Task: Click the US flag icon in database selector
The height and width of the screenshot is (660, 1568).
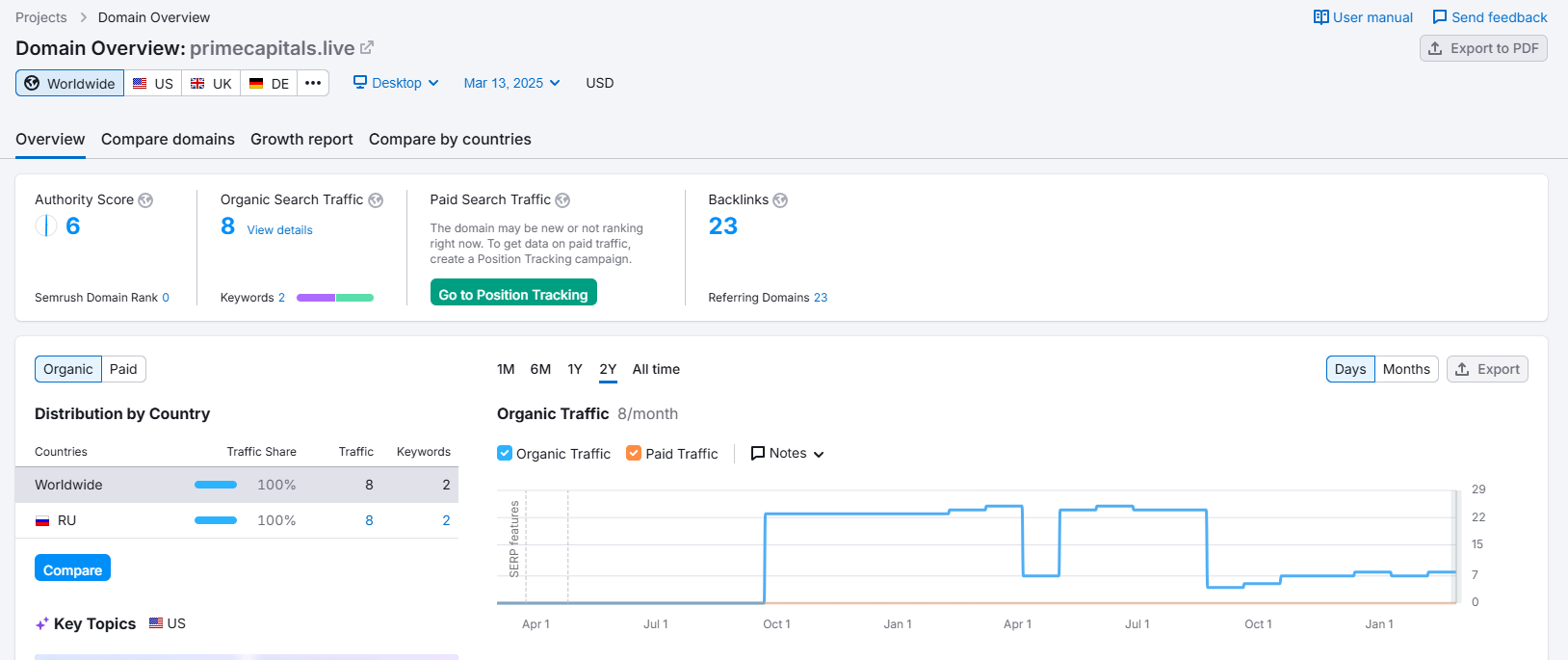Action: tap(140, 84)
